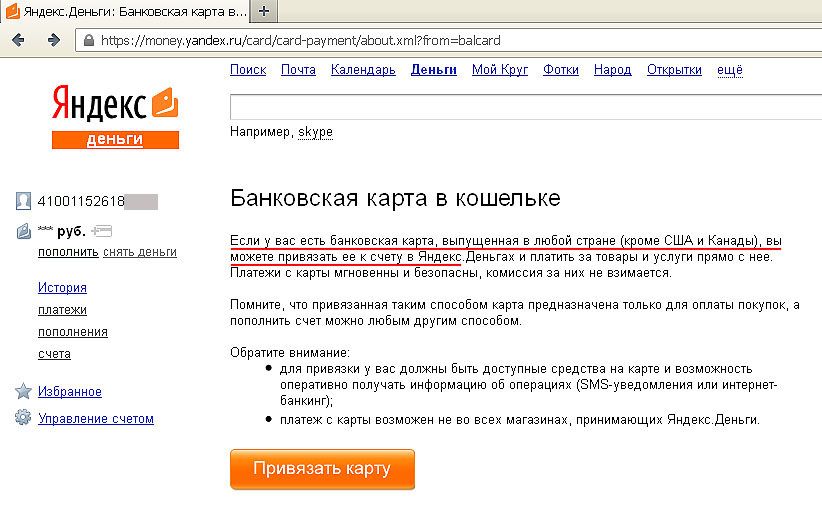822x514 pixels.
Task: Open the Календарь service link
Action: 363,70
